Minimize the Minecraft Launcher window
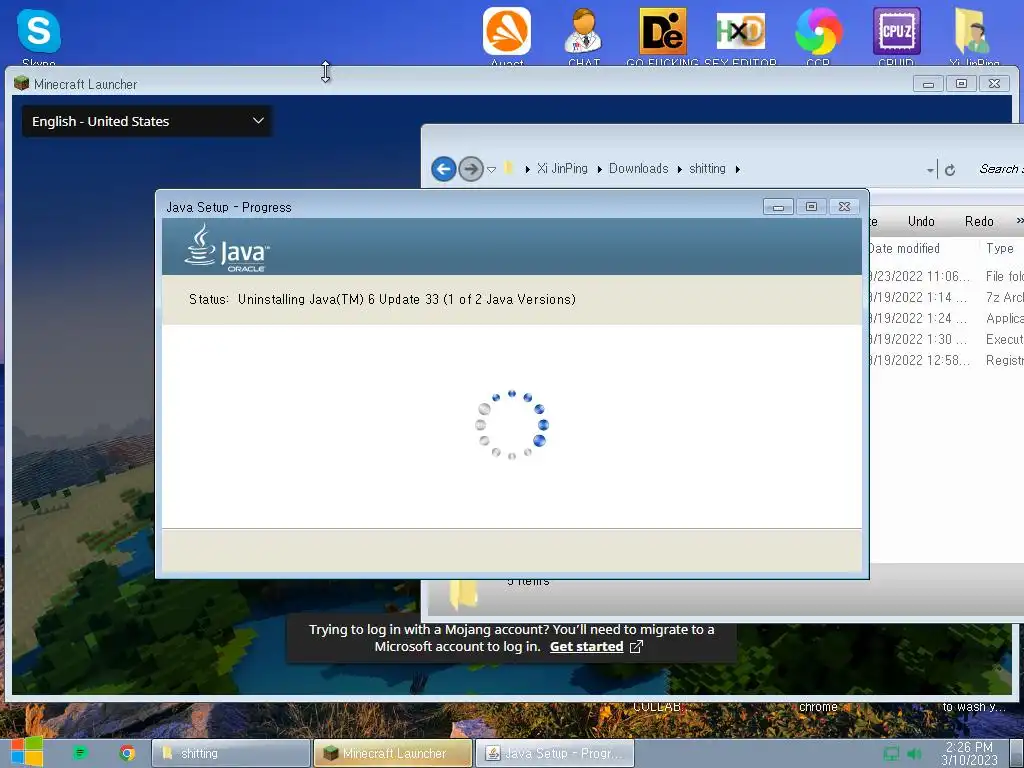 coord(928,83)
